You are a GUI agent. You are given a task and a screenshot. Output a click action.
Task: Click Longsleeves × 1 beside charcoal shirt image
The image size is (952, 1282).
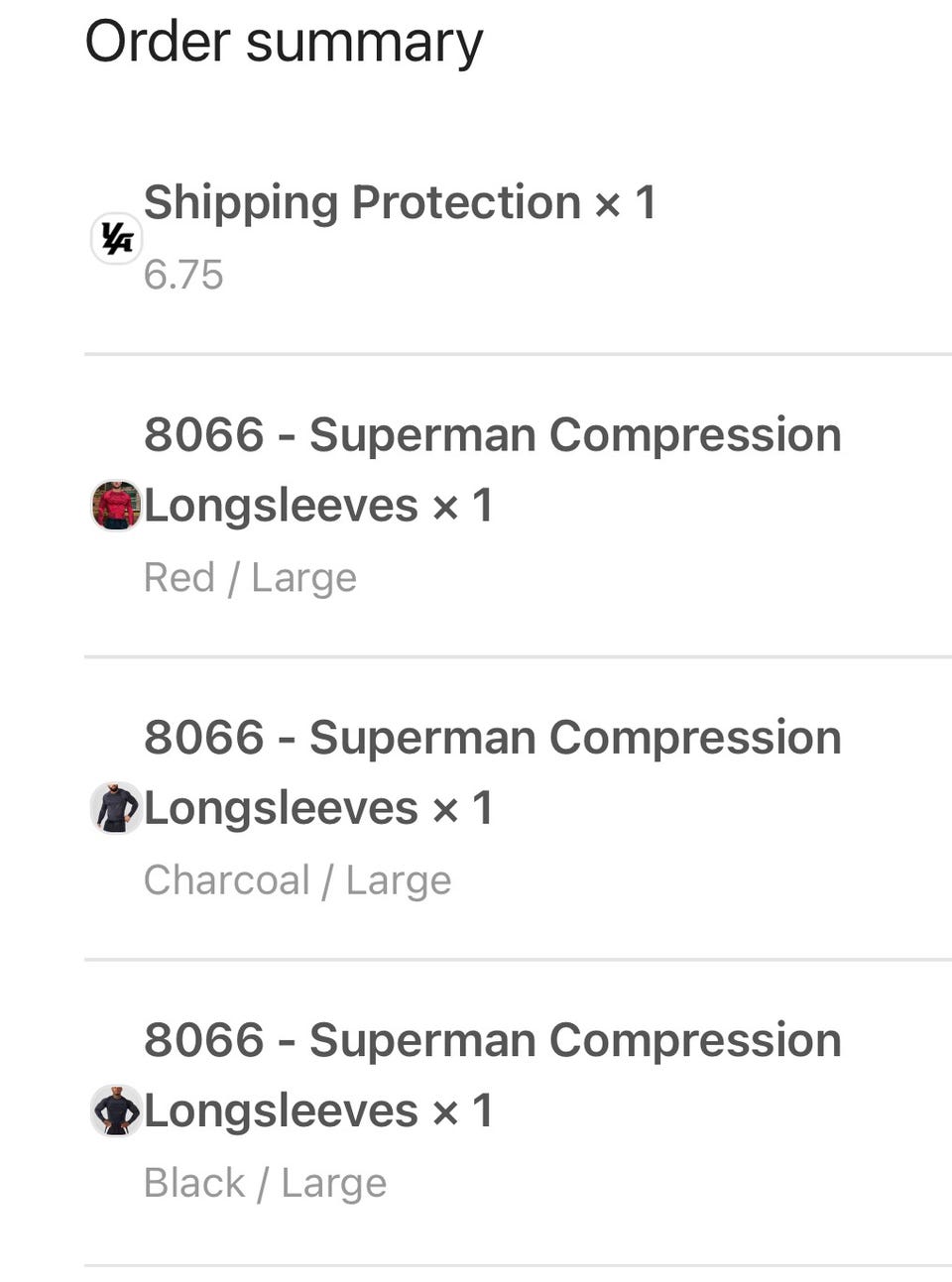[x=318, y=808]
